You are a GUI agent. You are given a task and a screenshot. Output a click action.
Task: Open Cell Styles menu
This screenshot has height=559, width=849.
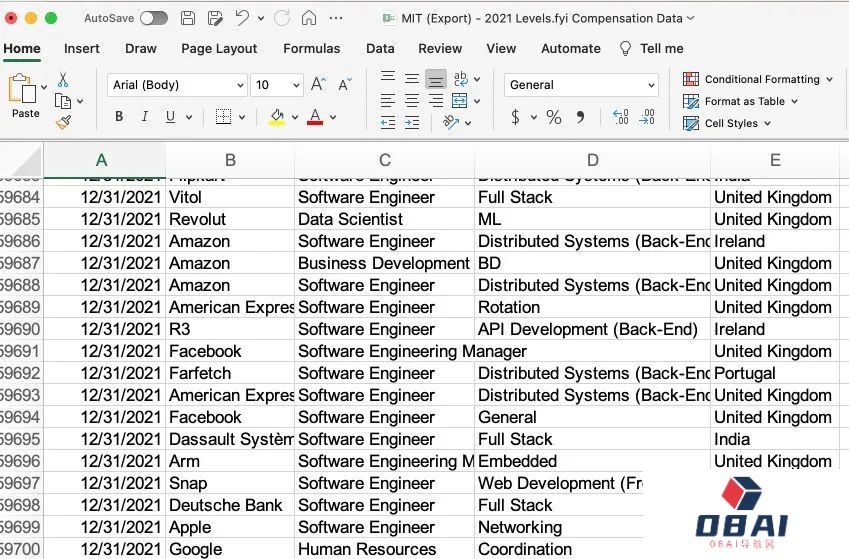click(x=726, y=124)
